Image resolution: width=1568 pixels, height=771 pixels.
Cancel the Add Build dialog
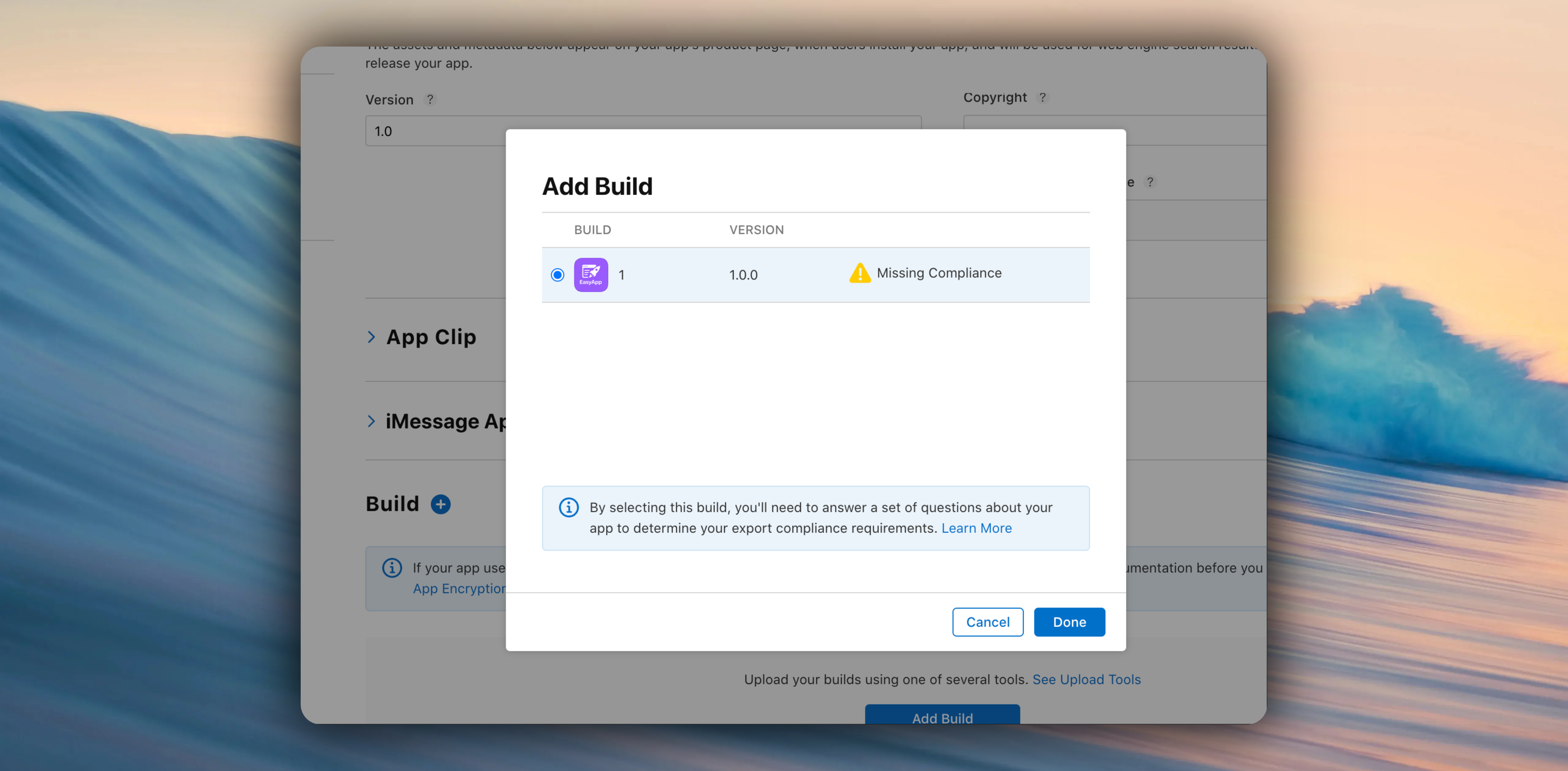point(987,621)
